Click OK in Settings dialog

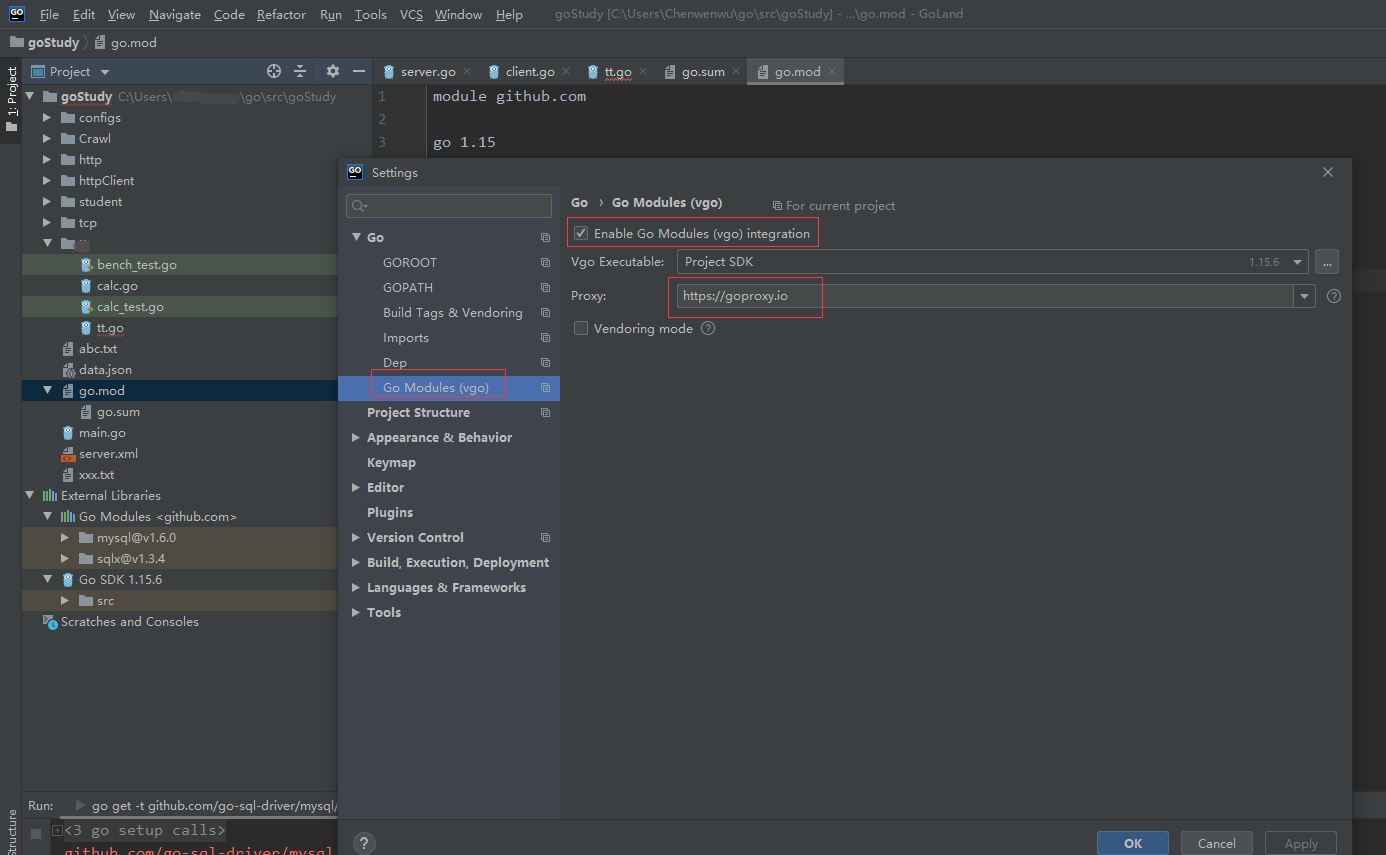tap(1133, 843)
